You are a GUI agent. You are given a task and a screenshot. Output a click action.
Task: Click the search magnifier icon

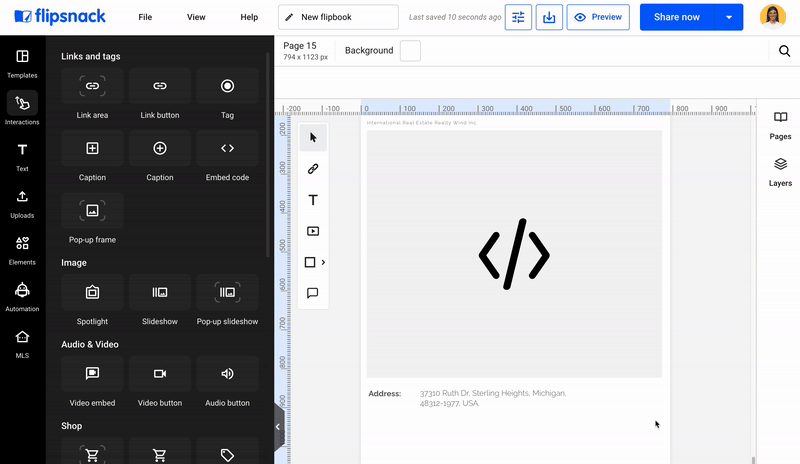click(784, 51)
